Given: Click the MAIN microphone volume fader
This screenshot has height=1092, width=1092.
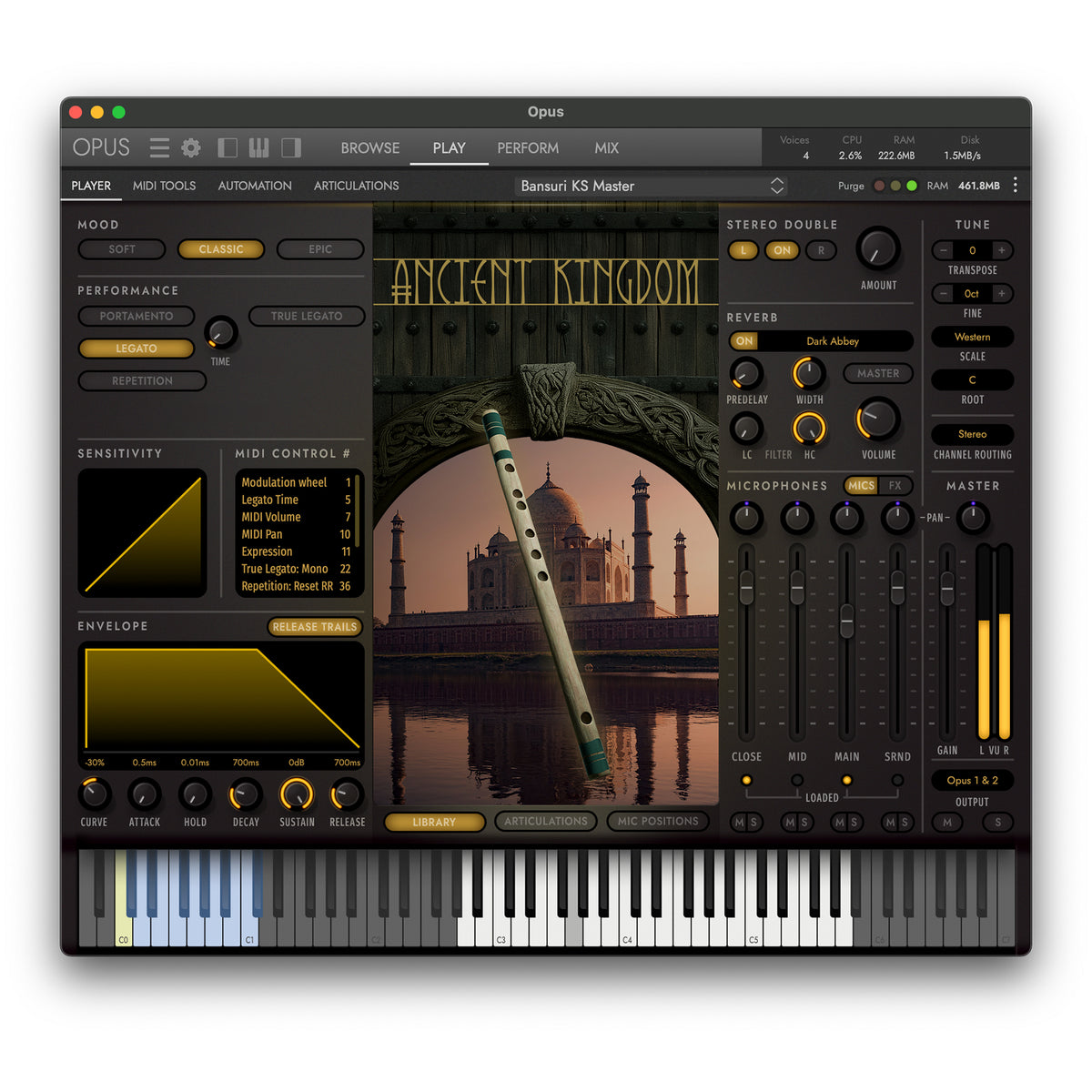Looking at the screenshot, I should 847,621.
